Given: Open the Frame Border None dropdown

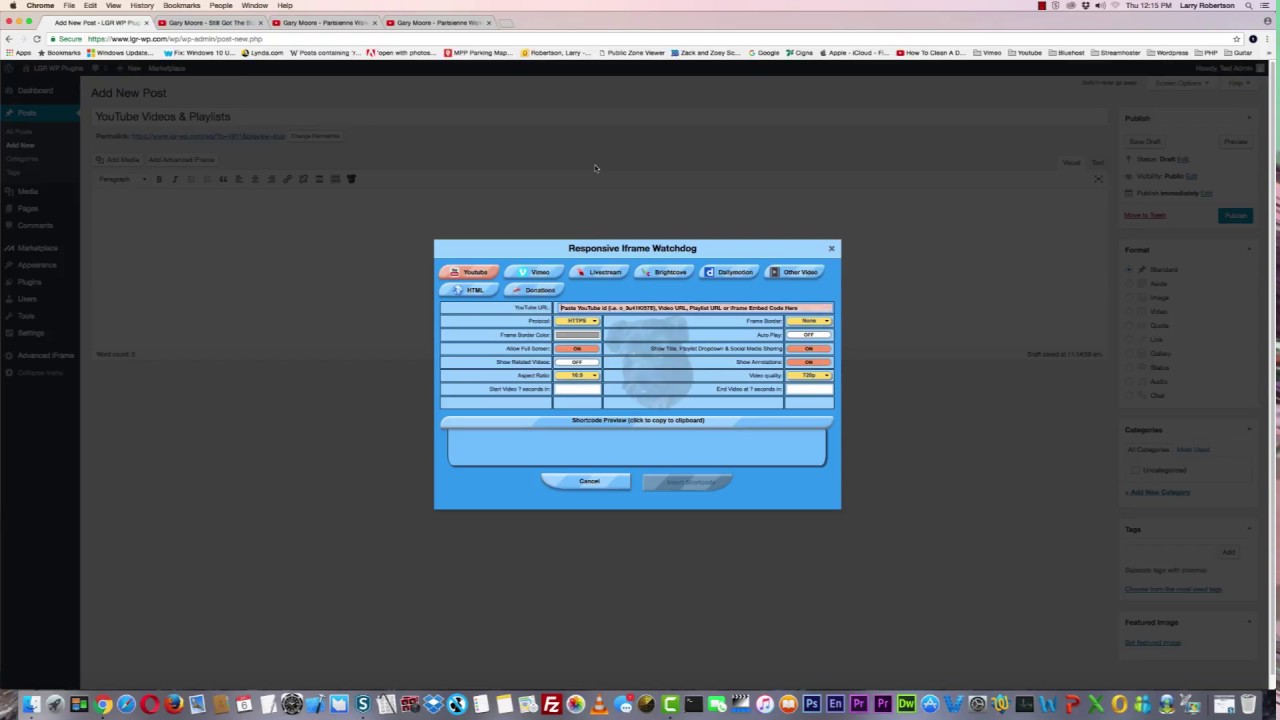Looking at the screenshot, I should (x=809, y=321).
